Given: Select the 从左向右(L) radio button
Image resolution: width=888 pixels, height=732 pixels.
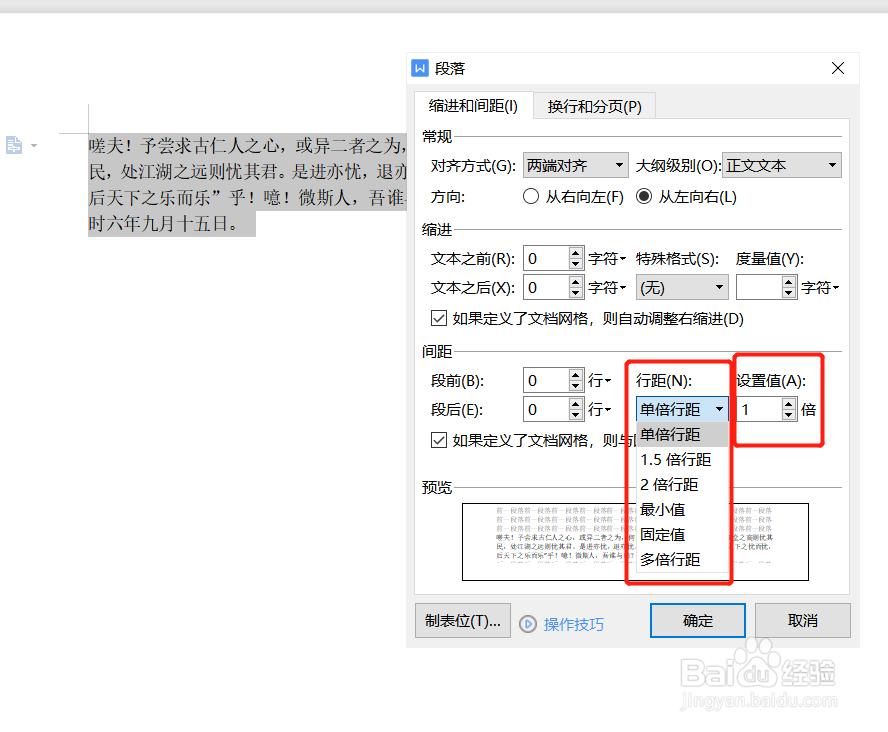Looking at the screenshot, I should click(x=648, y=196).
